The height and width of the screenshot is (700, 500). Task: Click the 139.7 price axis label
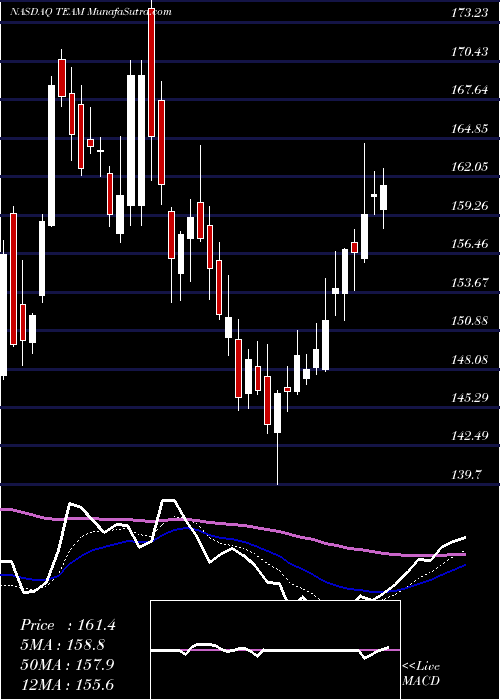tap(467, 475)
